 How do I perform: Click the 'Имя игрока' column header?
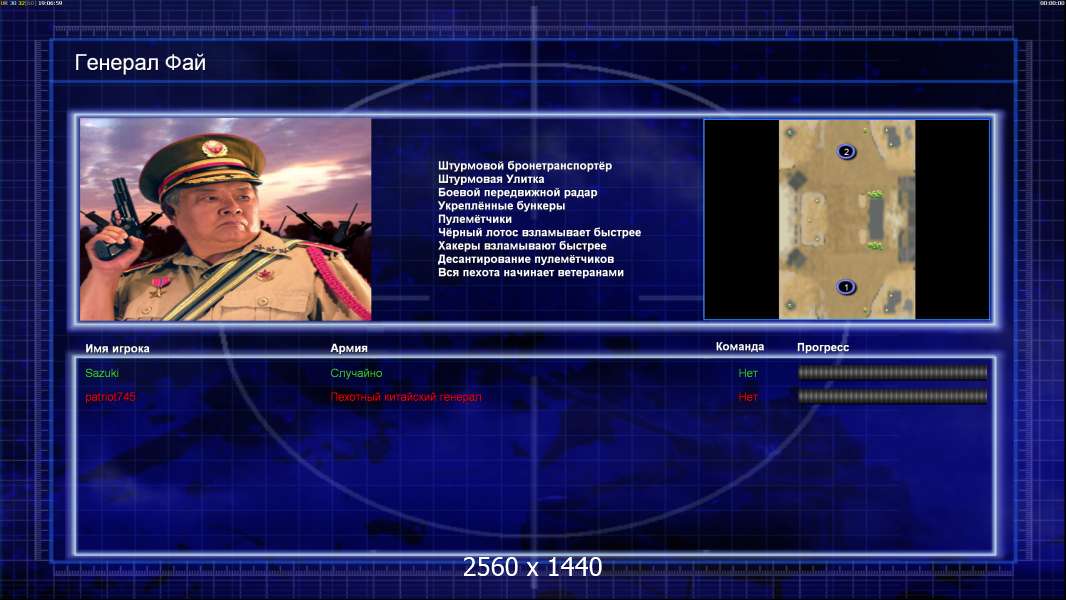[117, 349]
